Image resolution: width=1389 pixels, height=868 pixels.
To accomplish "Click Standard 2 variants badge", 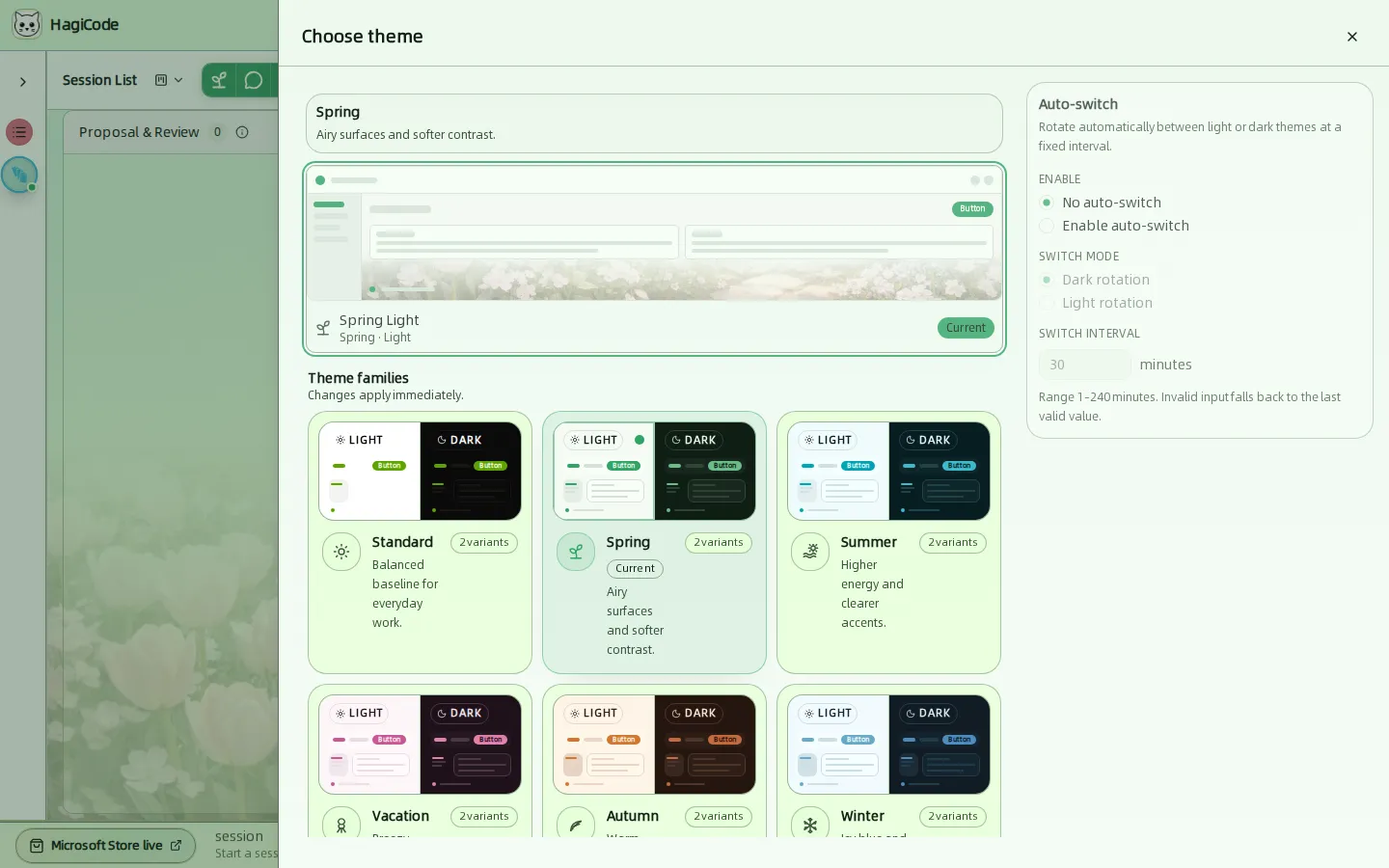I will (484, 543).
